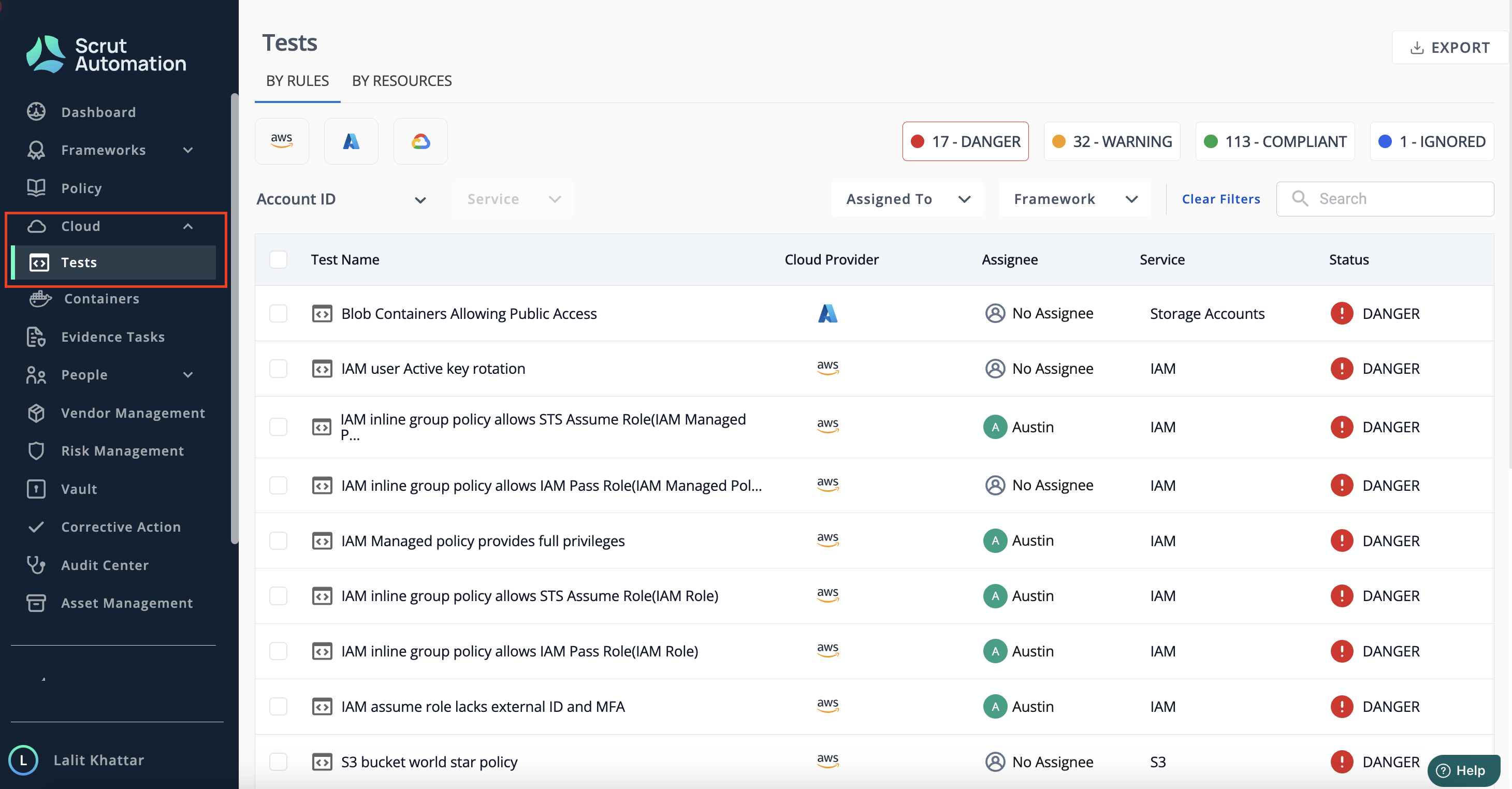1512x789 pixels.
Task: Open the Framework filter dropdown
Action: [1075, 199]
